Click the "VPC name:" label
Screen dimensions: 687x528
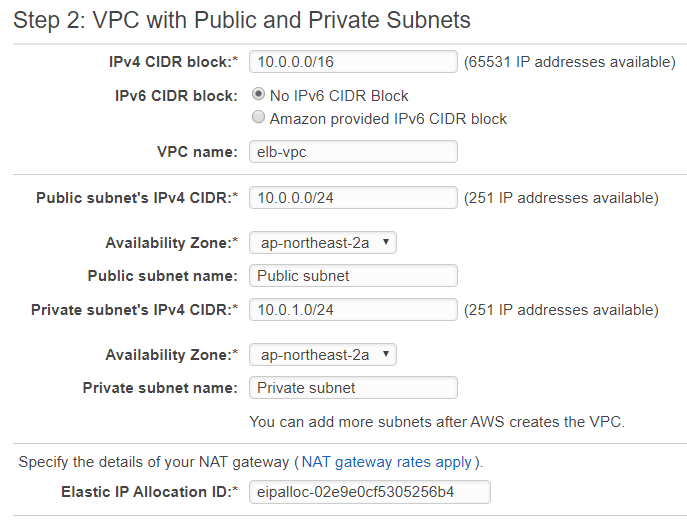click(197, 152)
